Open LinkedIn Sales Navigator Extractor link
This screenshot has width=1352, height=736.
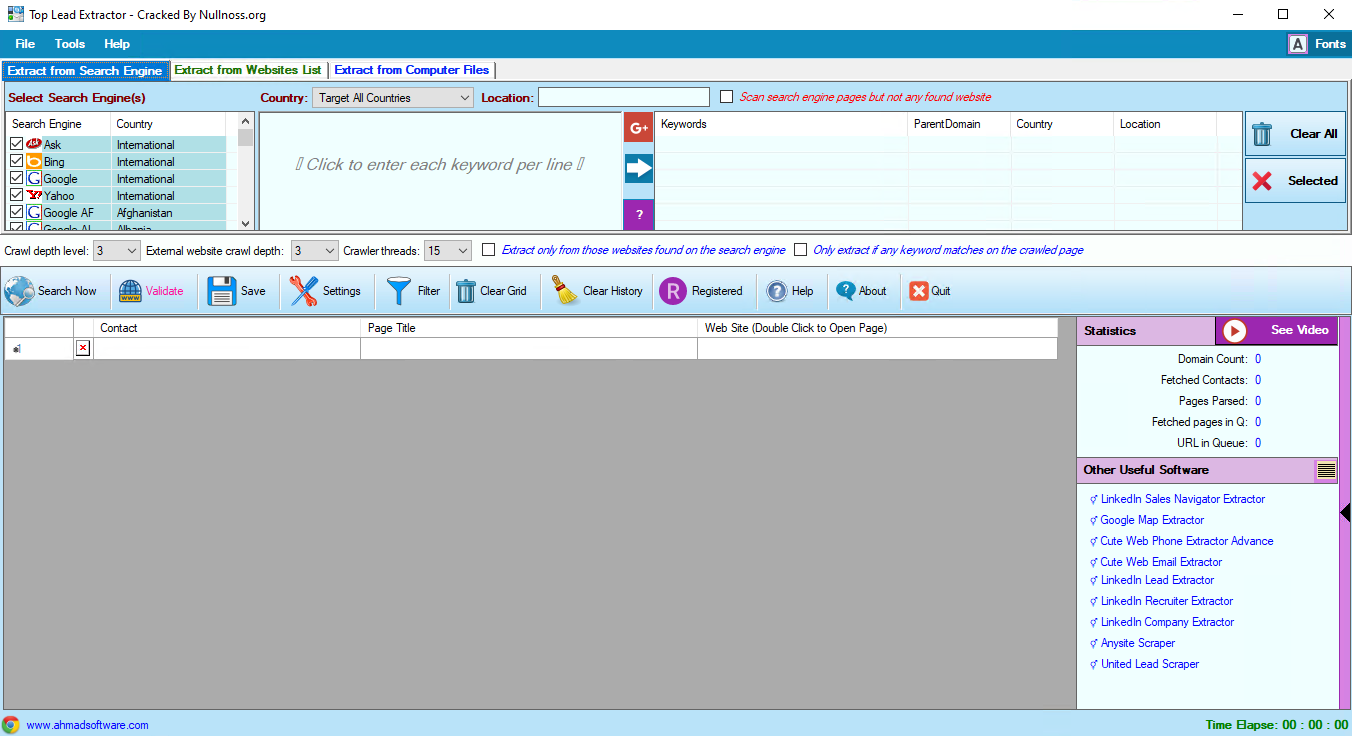1183,499
